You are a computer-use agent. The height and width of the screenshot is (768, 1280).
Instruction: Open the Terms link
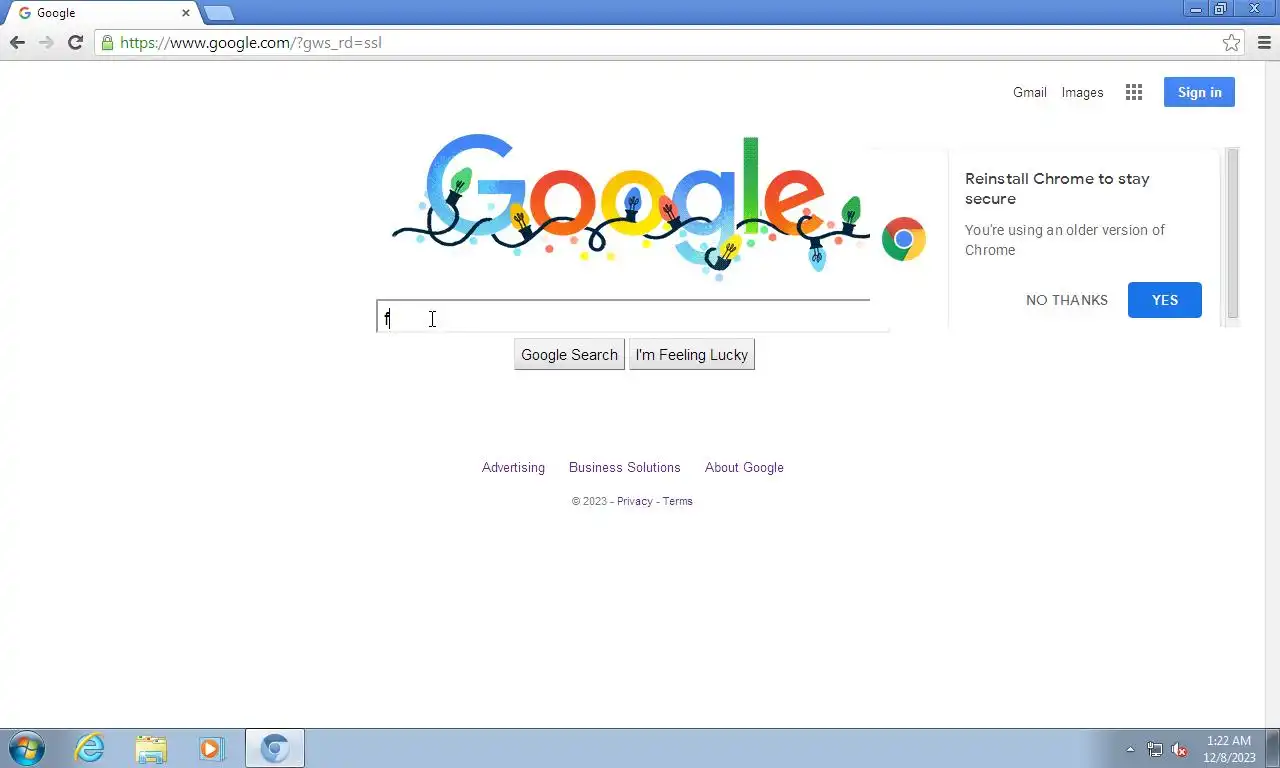[677, 501]
